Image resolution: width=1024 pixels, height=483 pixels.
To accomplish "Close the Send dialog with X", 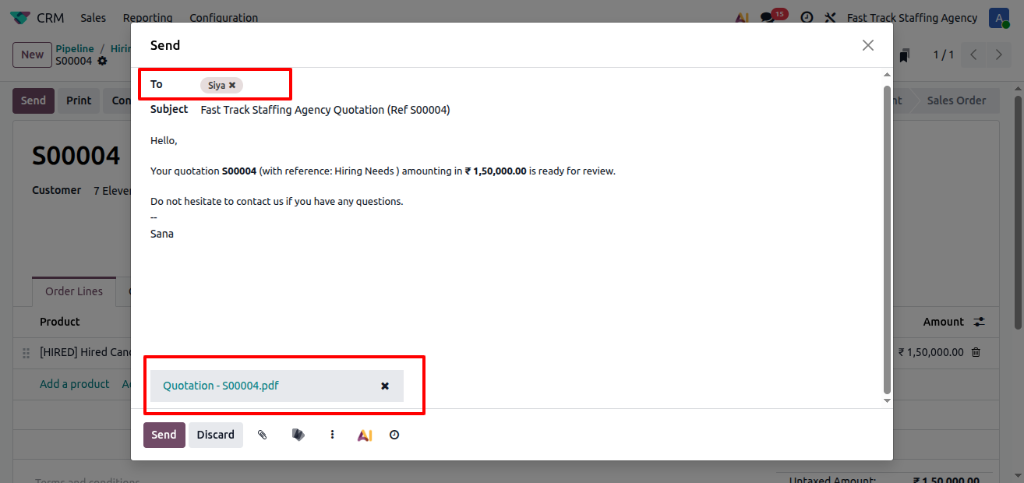I will [868, 45].
